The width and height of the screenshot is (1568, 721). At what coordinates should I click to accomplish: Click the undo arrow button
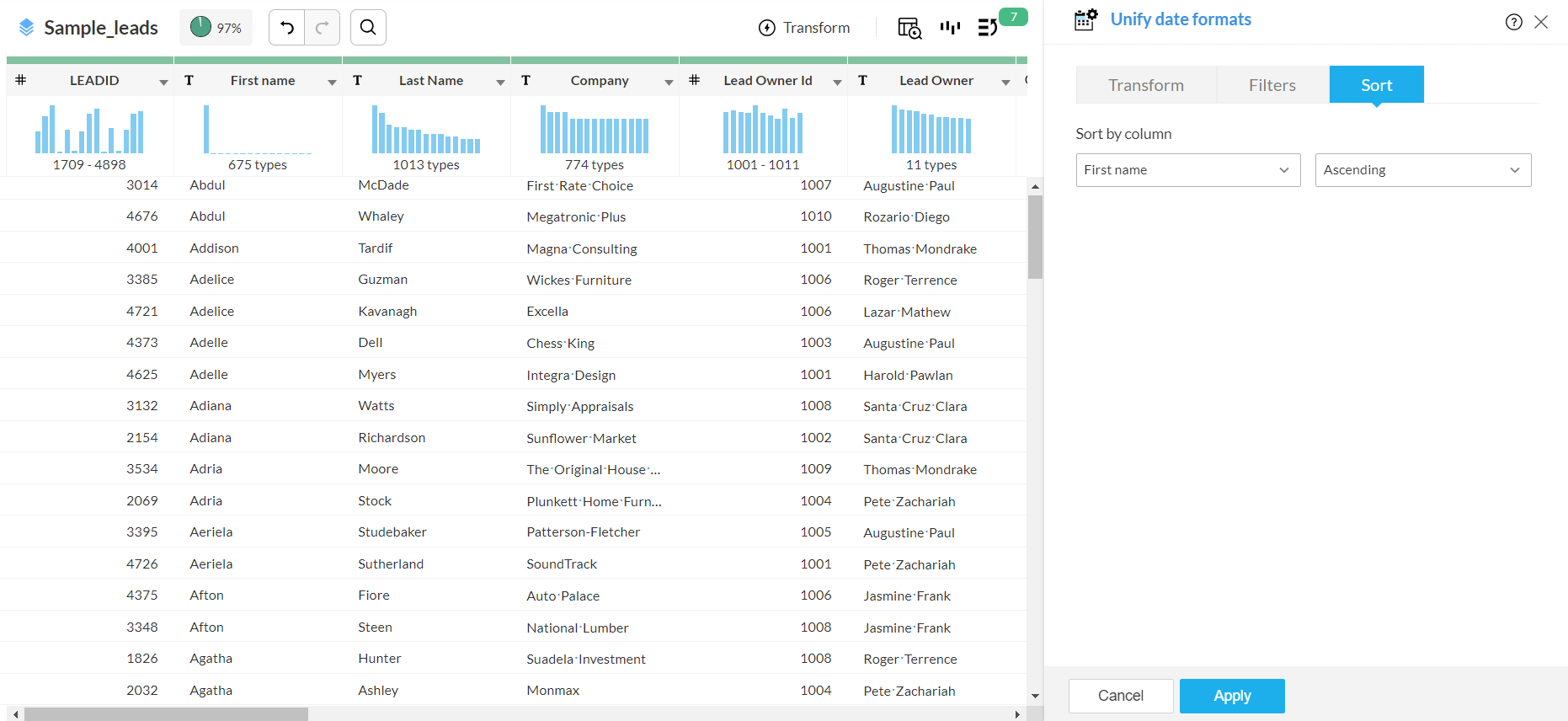tap(287, 28)
